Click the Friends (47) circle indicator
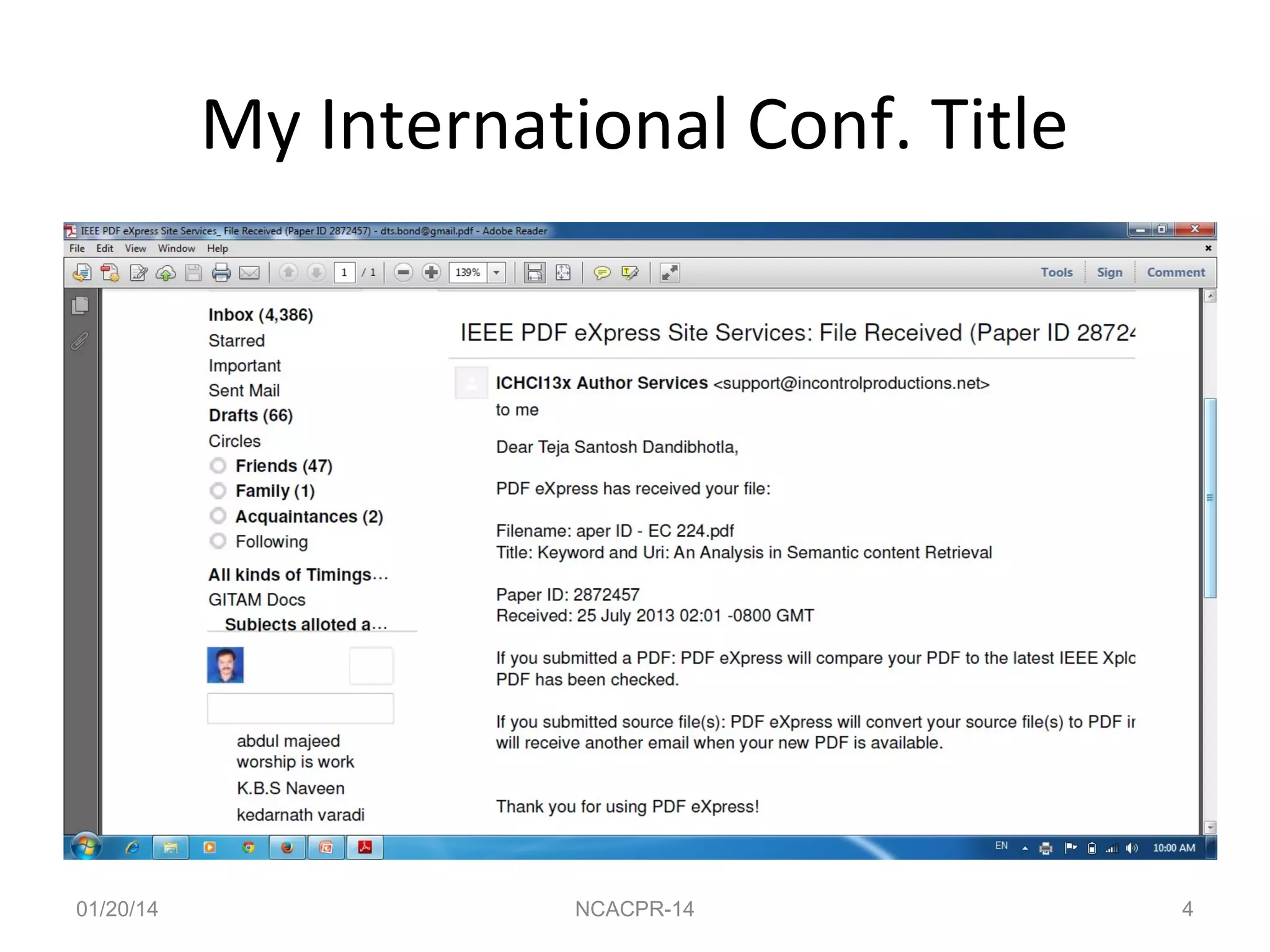The image size is (1270, 952). tap(218, 465)
